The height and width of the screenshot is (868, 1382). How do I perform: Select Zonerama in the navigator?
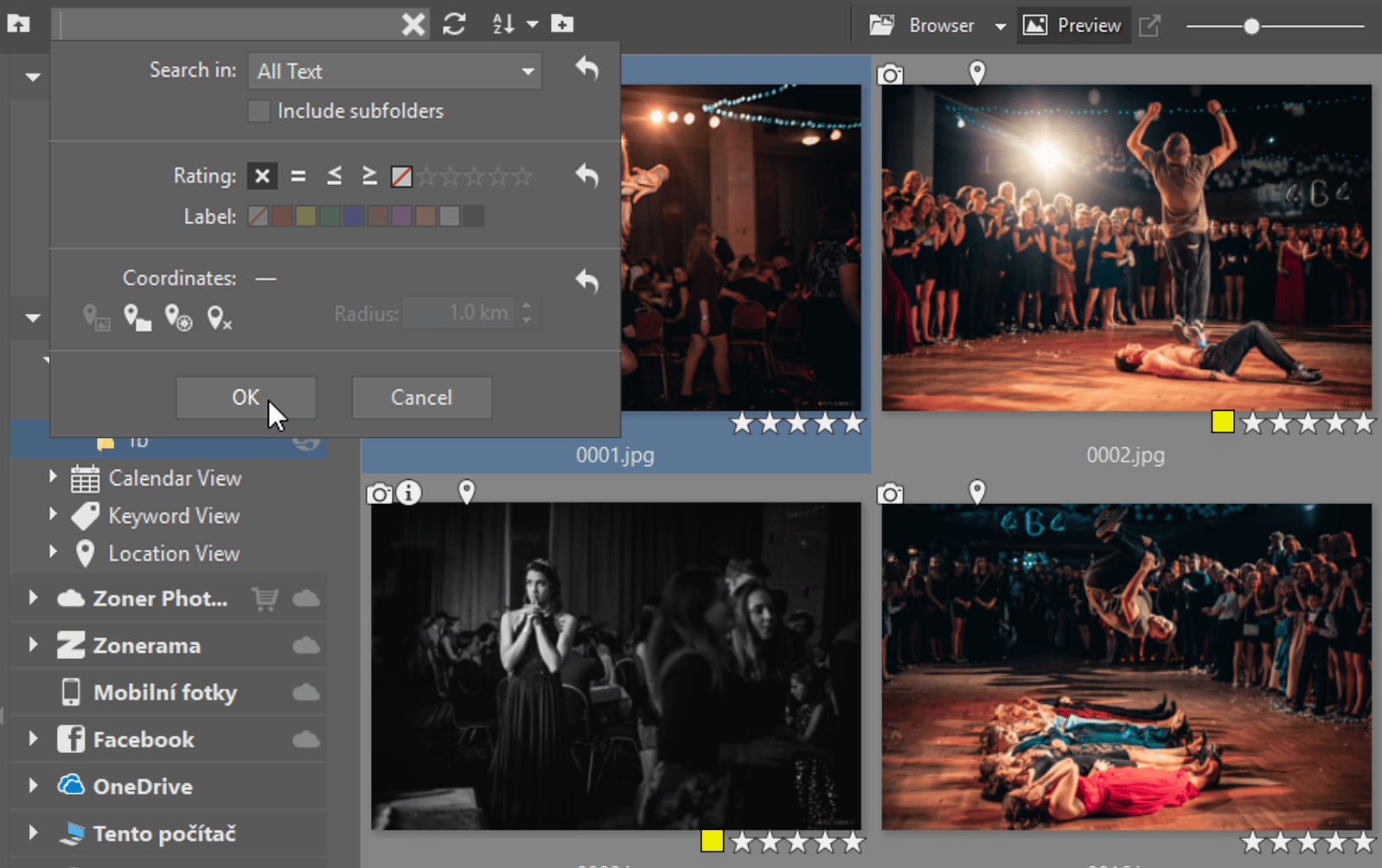pos(146,646)
